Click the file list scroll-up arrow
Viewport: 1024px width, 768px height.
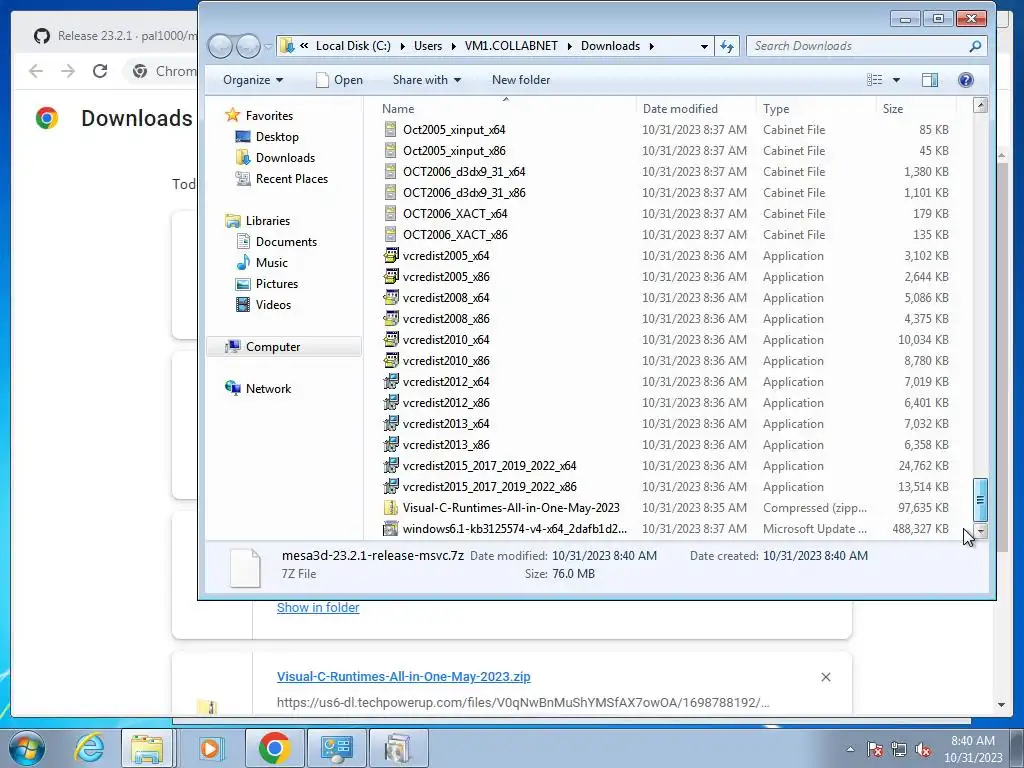pos(980,105)
